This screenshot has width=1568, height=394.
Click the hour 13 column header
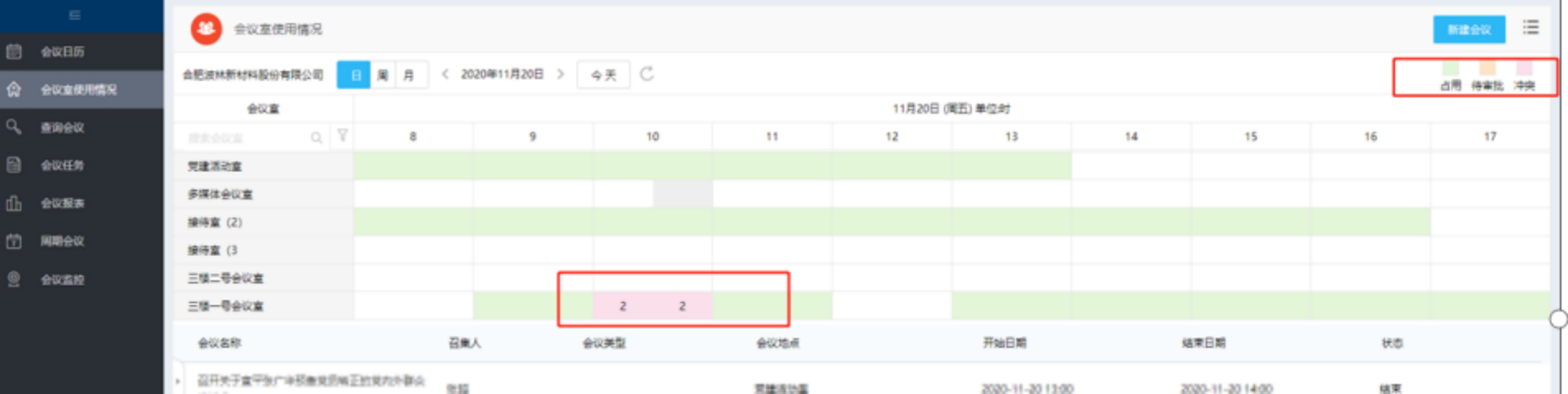tap(1011, 137)
